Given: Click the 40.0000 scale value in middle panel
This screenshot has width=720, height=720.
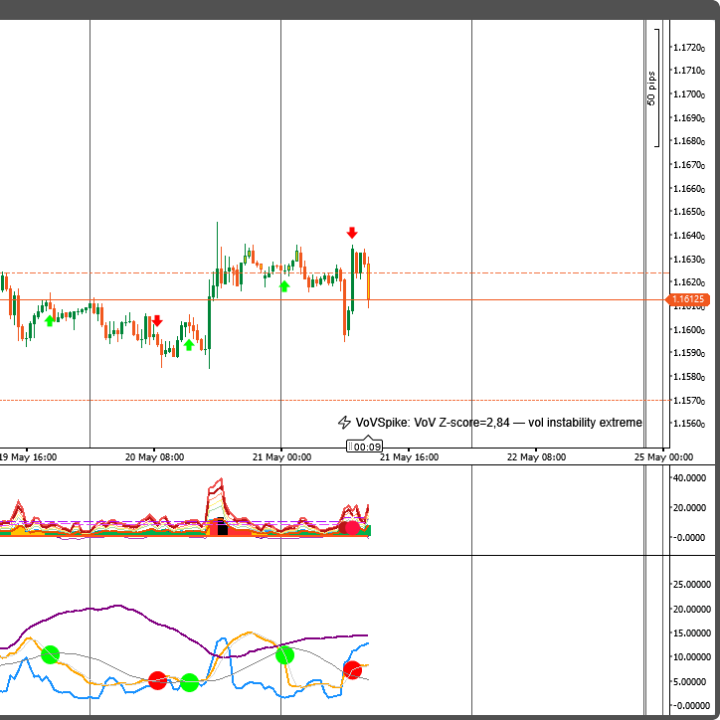Looking at the screenshot, I should 689,478.
